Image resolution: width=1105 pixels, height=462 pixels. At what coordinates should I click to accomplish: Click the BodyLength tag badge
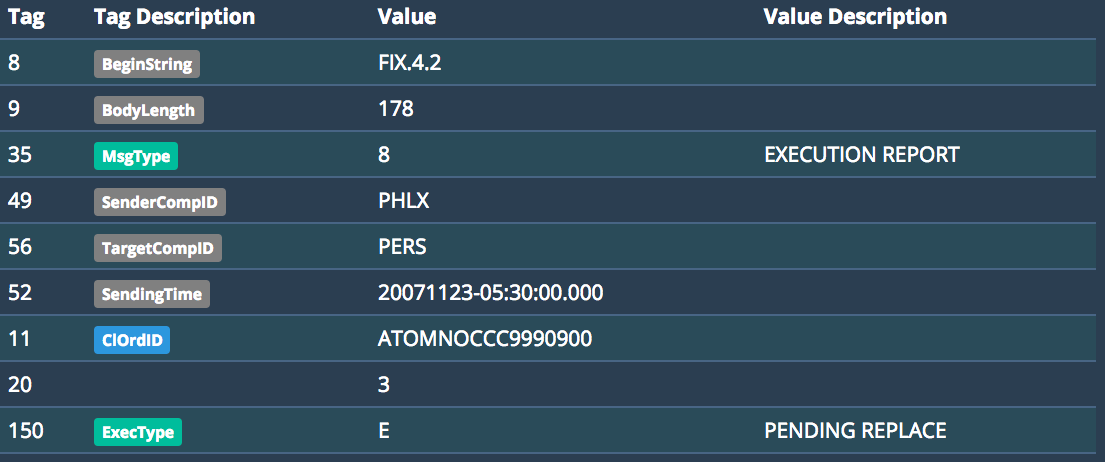[x=149, y=110]
